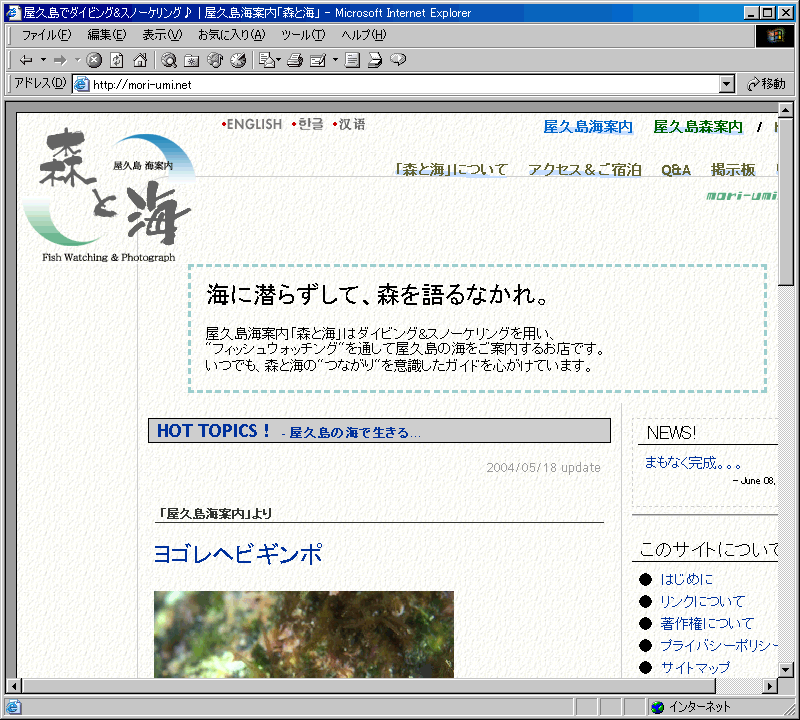Open アクセス＆ご宿泊 page
This screenshot has height=720, width=800.
click(585, 169)
